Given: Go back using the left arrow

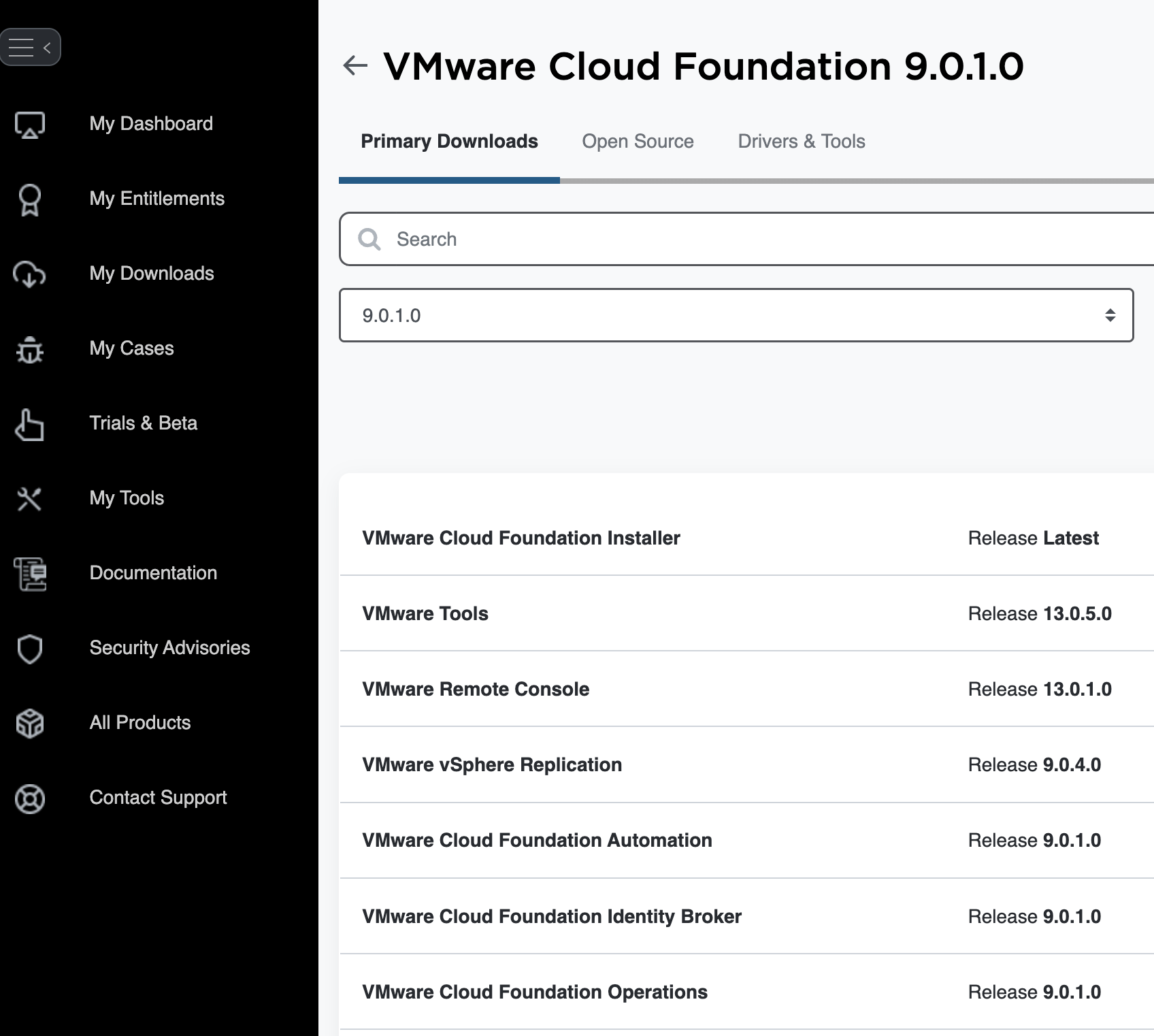Looking at the screenshot, I should click(x=355, y=66).
